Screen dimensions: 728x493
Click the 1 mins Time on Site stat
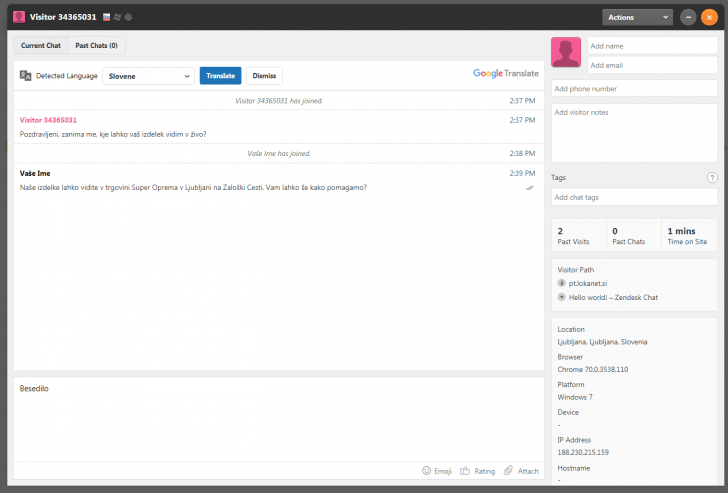click(x=689, y=235)
